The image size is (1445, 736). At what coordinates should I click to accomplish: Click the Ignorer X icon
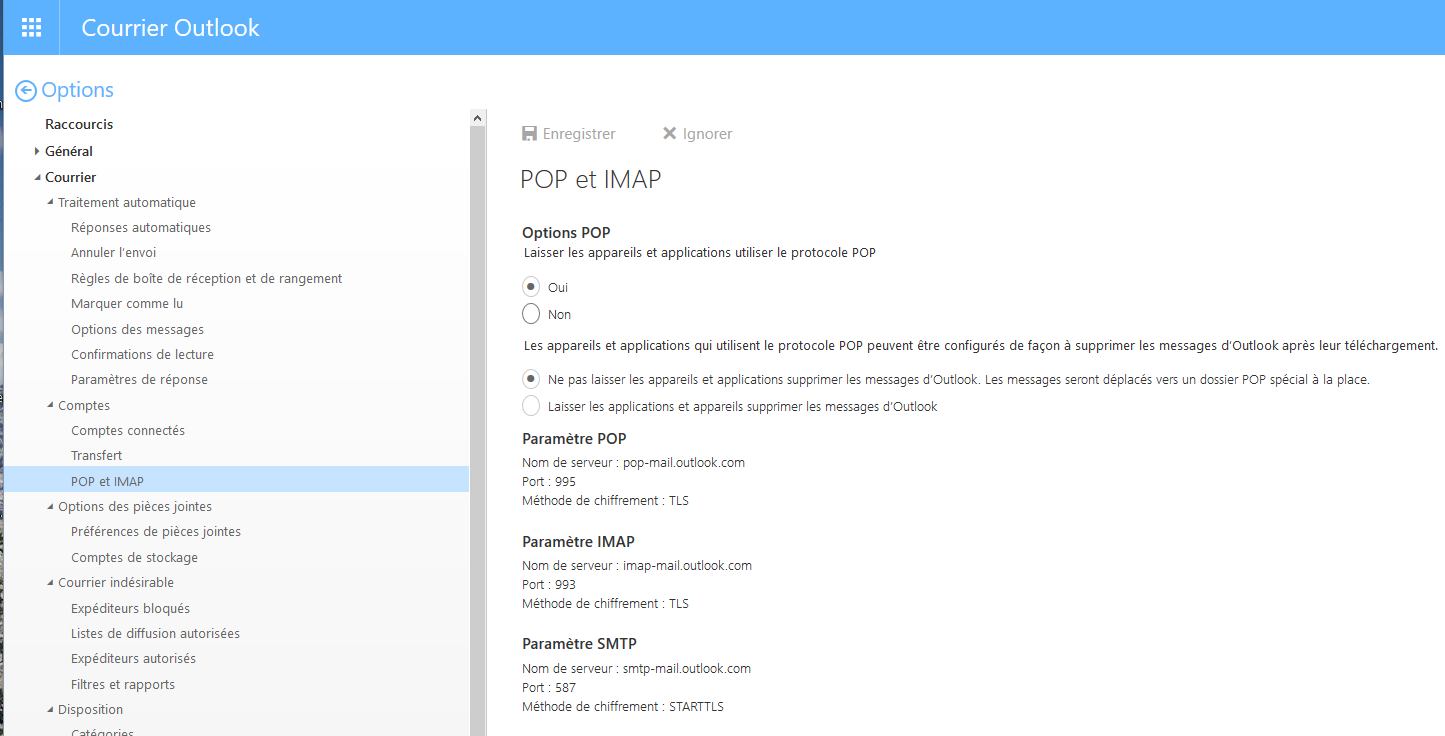670,133
